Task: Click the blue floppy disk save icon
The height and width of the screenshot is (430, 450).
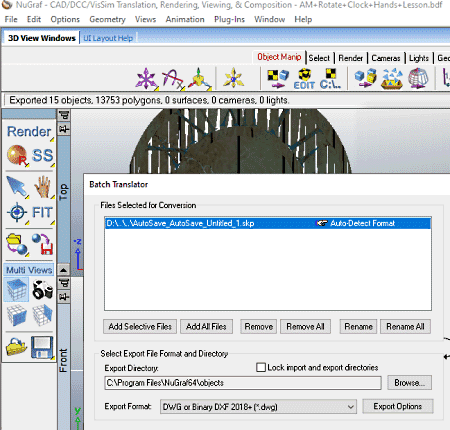Action: click(42, 347)
